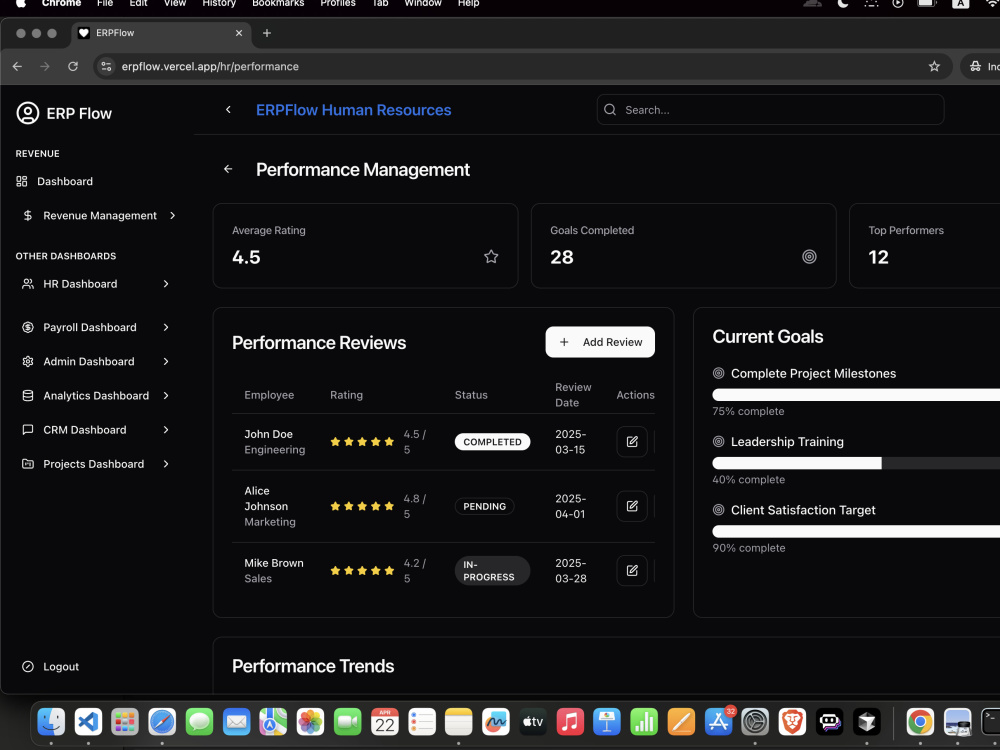Image resolution: width=1000 pixels, height=750 pixels.
Task: Click the Admin Dashboard gear icon
Action: pos(27,362)
